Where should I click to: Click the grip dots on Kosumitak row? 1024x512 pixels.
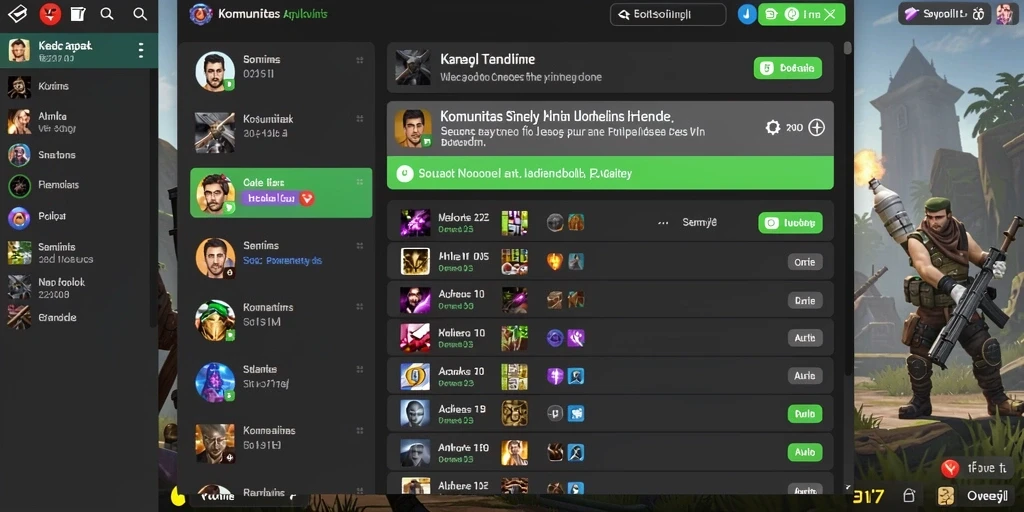(359, 119)
